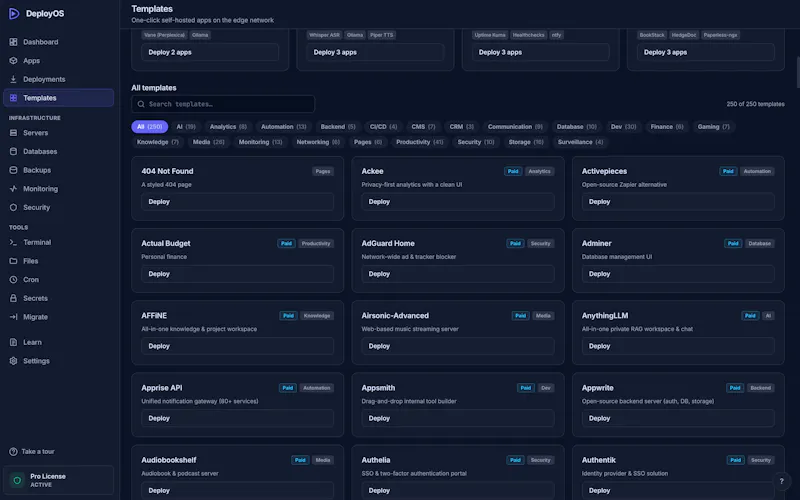The image size is (800, 500).
Task: Open Dashboard from the sidebar
Action: [59, 42]
